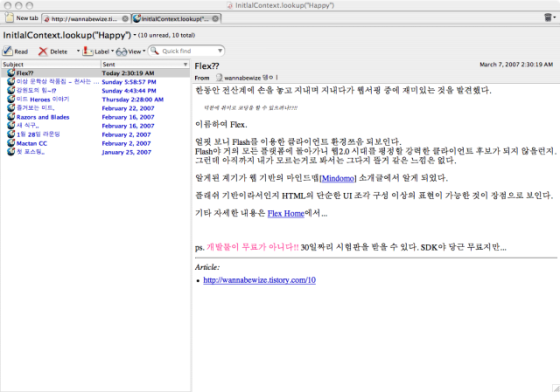Image resolution: width=560 pixels, height=392 pixels.
Task: Click the feed icon beside Mactan CC
Action: pos(11,143)
